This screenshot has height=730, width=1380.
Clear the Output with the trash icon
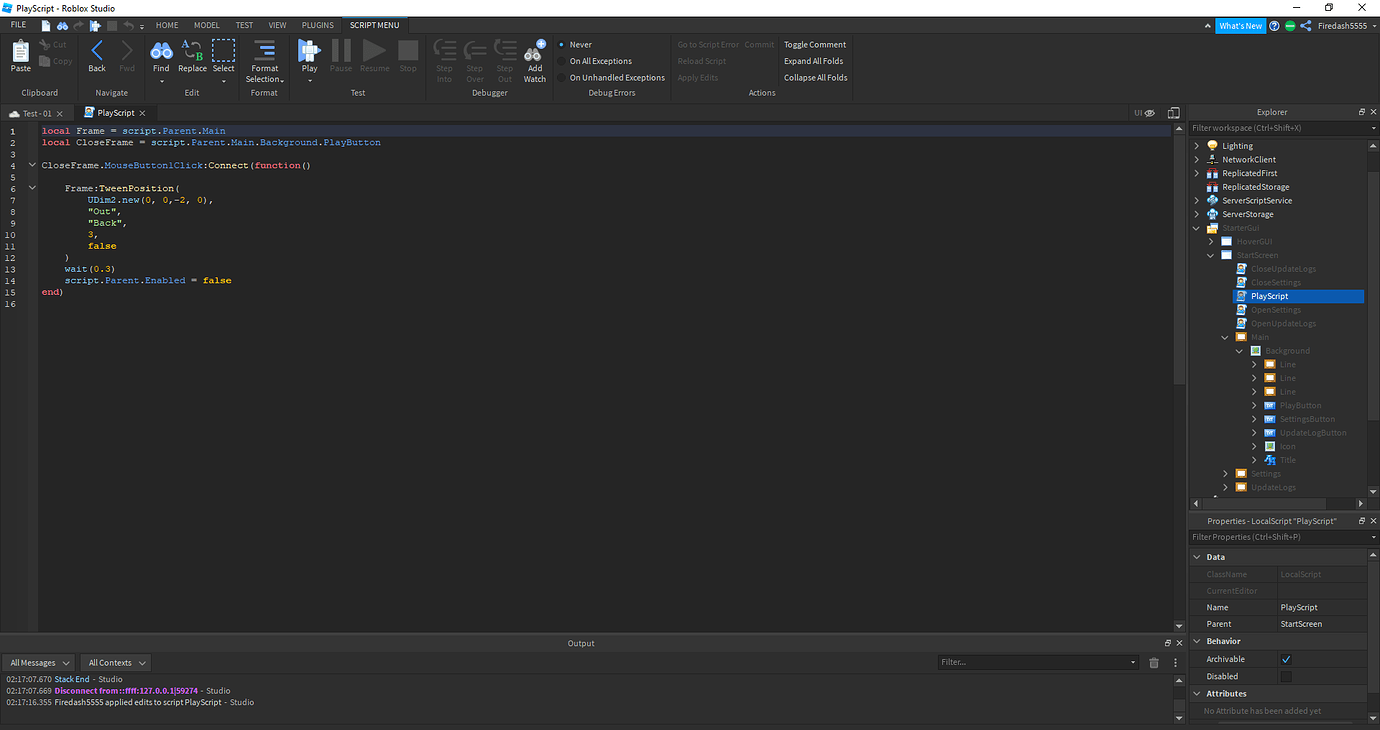click(1154, 662)
